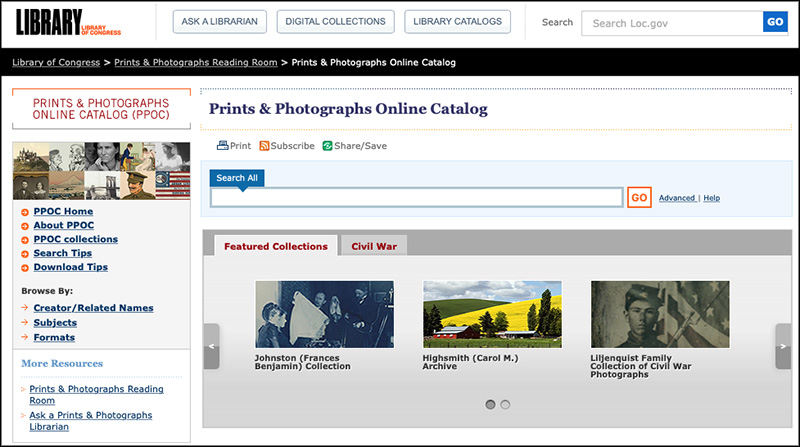The width and height of the screenshot is (800, 447).
Task: Click orange GO button for catalog search
Action: (639, 197)
